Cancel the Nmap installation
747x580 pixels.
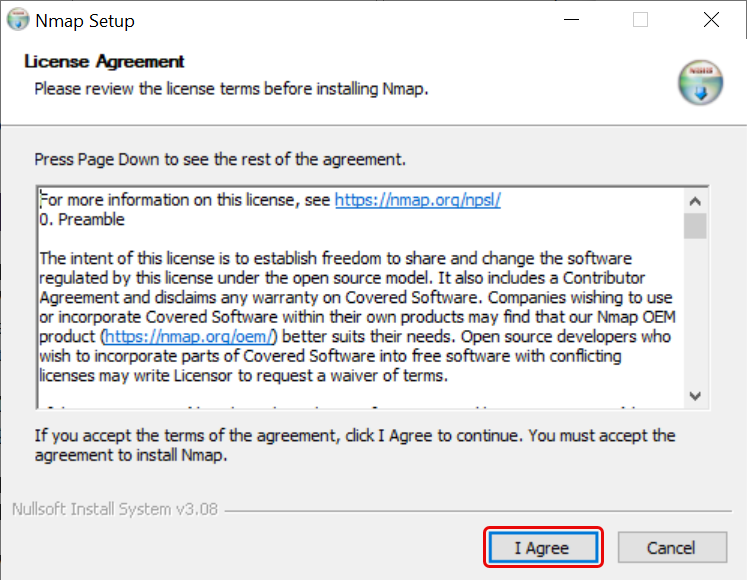point(671,548)
